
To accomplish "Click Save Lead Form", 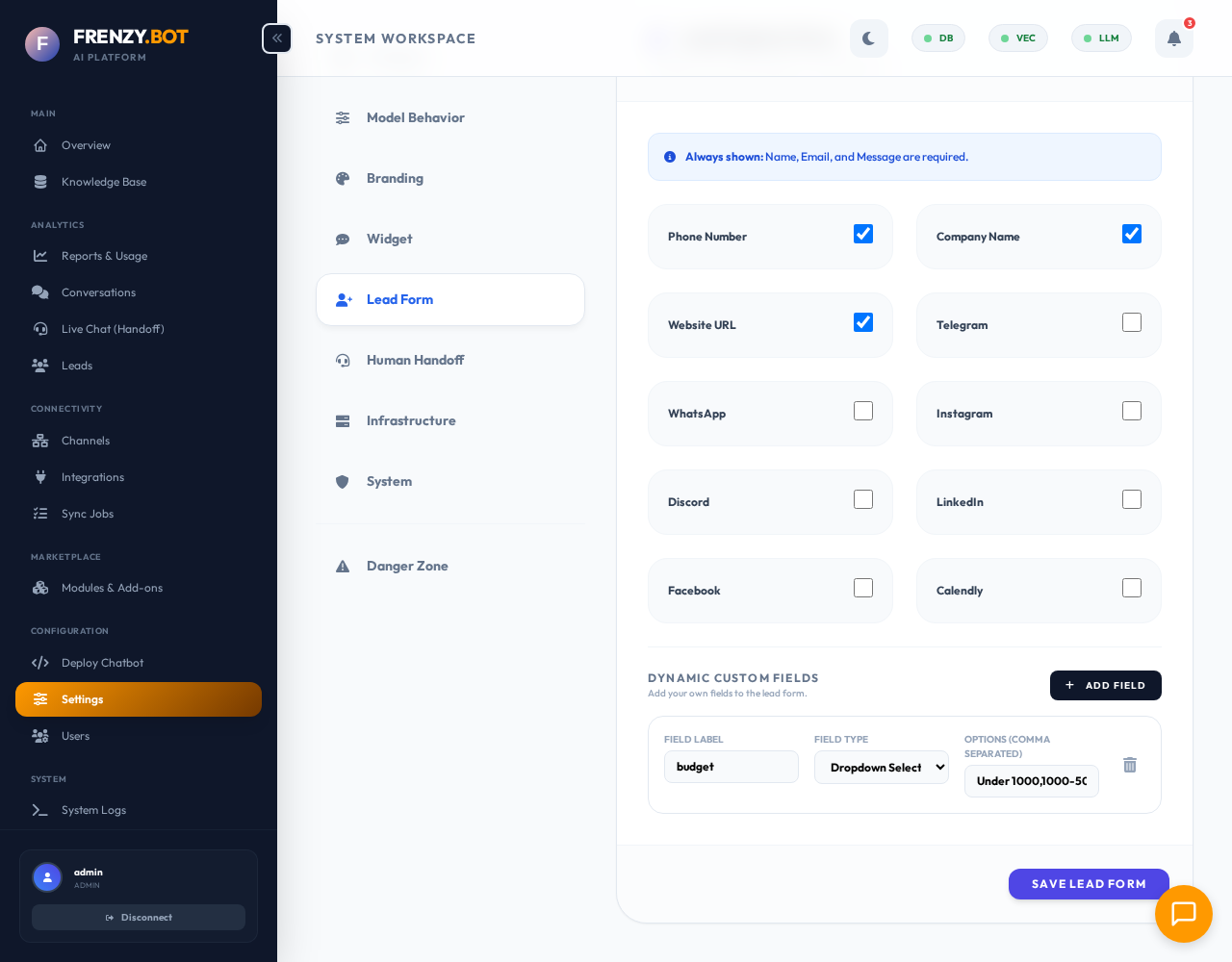I will click(1089, 884).
